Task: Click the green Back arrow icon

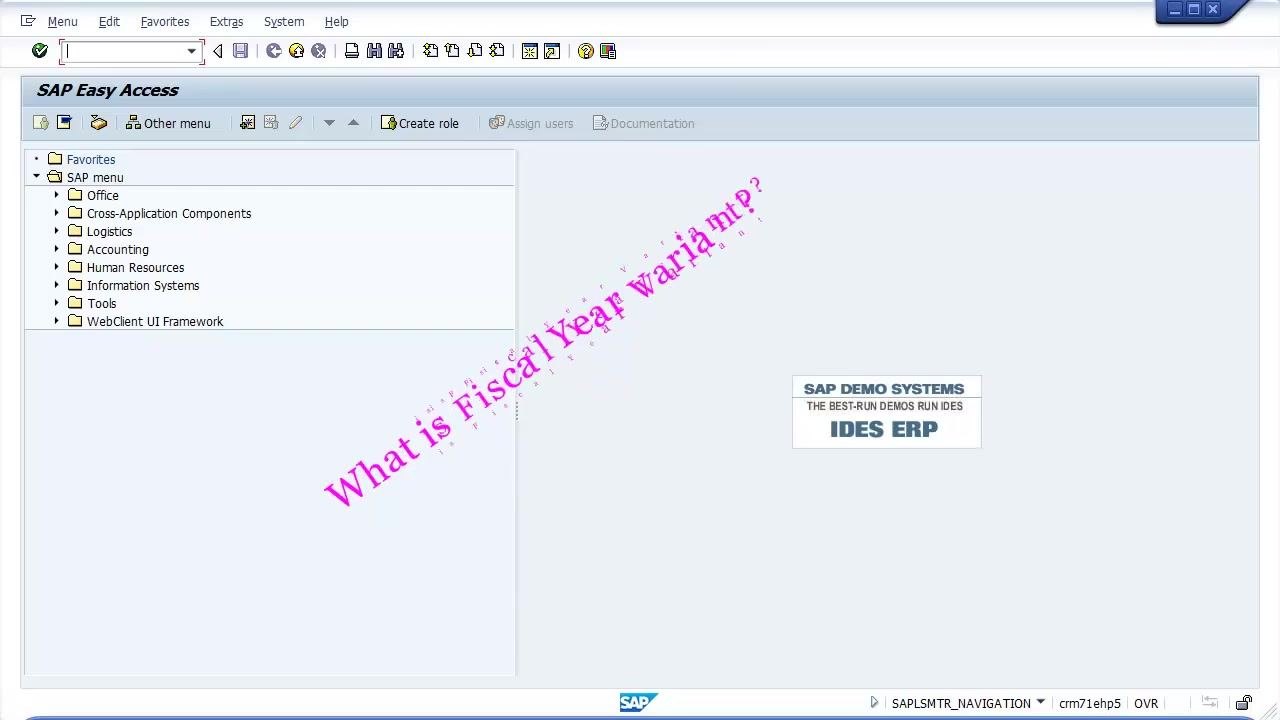Action: coord(274,51)
